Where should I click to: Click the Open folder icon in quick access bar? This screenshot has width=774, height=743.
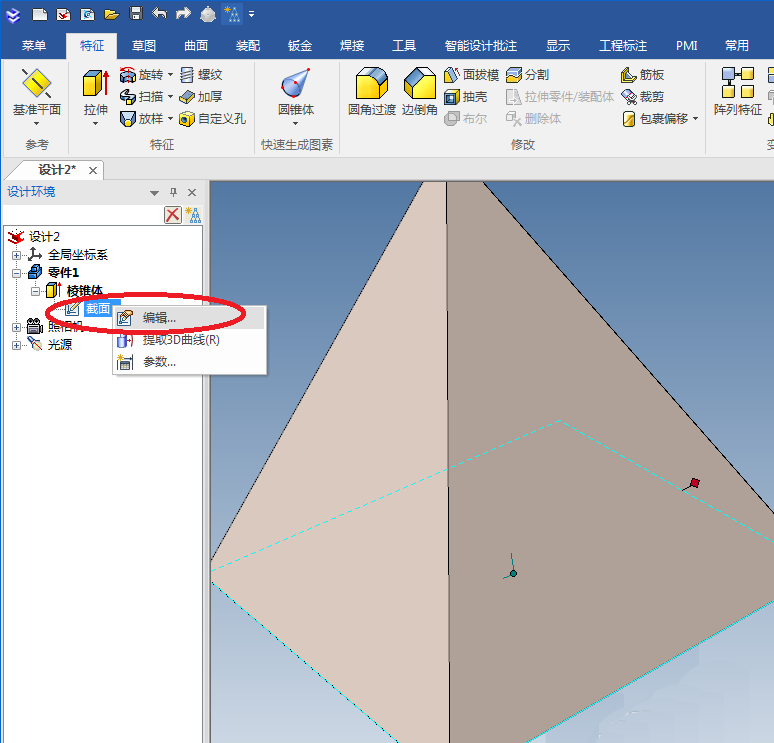(x=112, y=14)
